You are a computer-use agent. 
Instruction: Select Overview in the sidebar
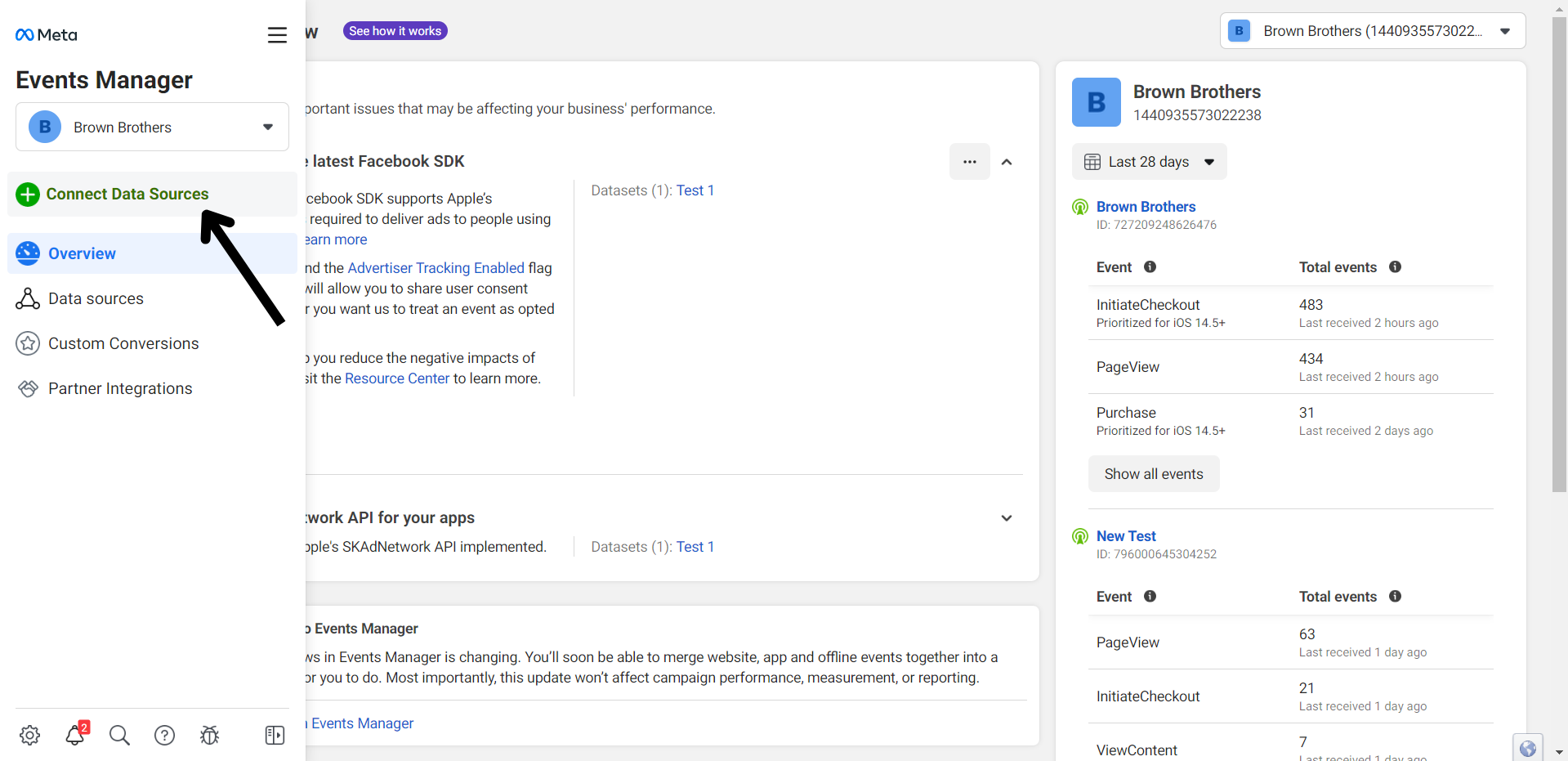click(152, 253)
